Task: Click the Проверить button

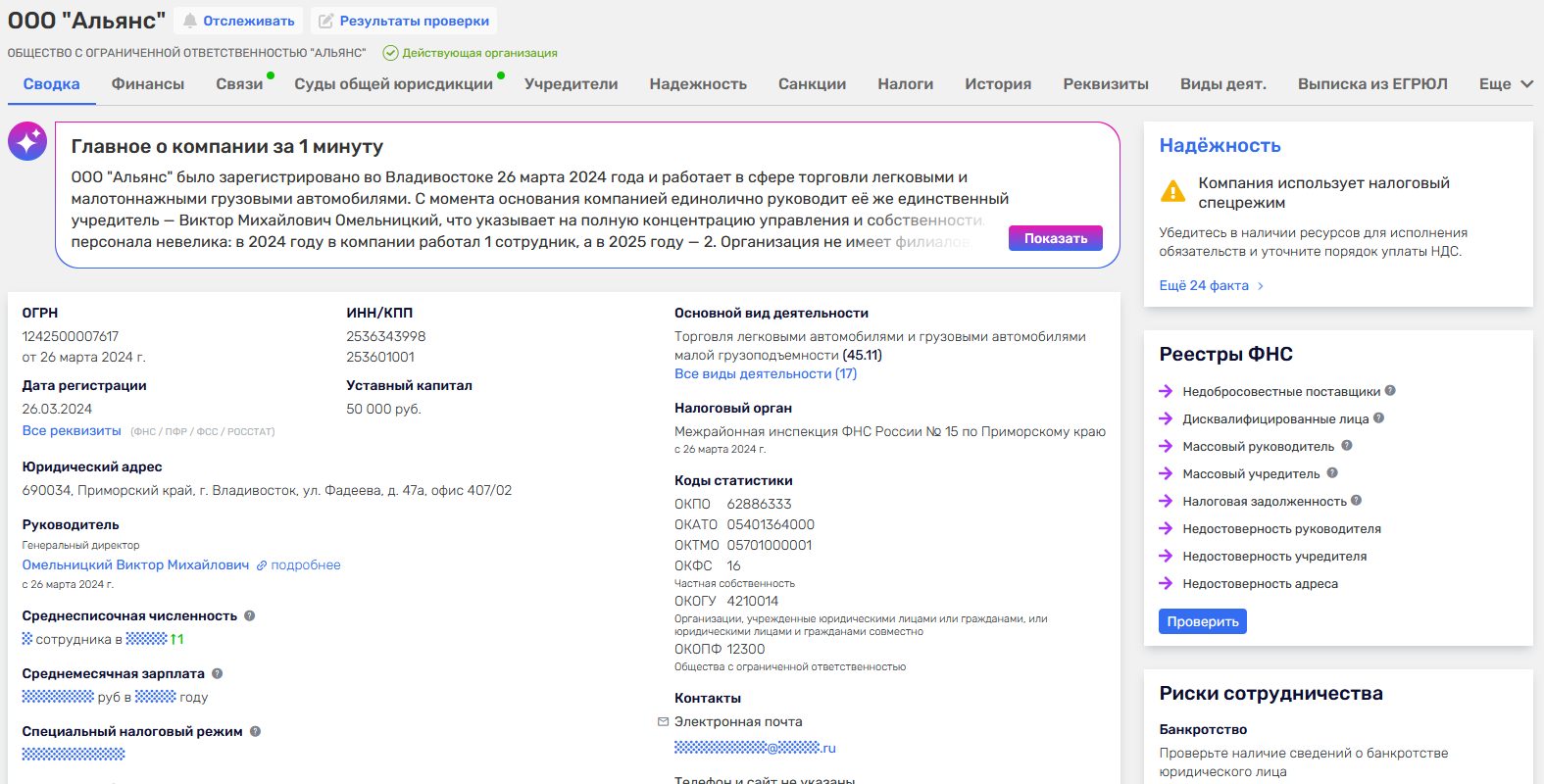Action: point(1203,621)
